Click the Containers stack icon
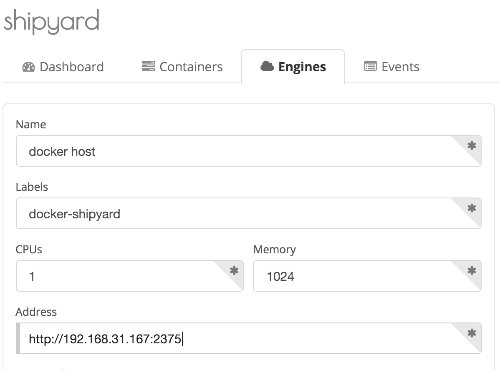Viewport: 500px width, 370px height. point(148,66)
